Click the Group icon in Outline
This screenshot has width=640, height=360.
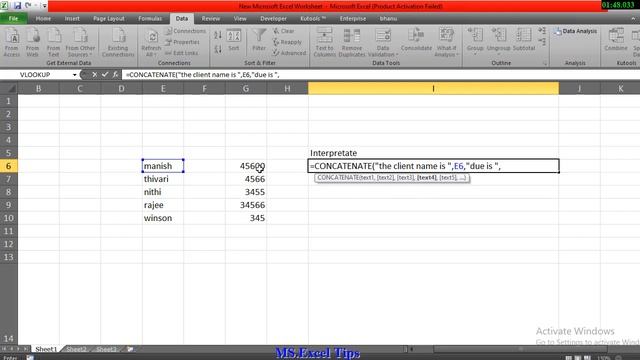(x=475, y=41)
